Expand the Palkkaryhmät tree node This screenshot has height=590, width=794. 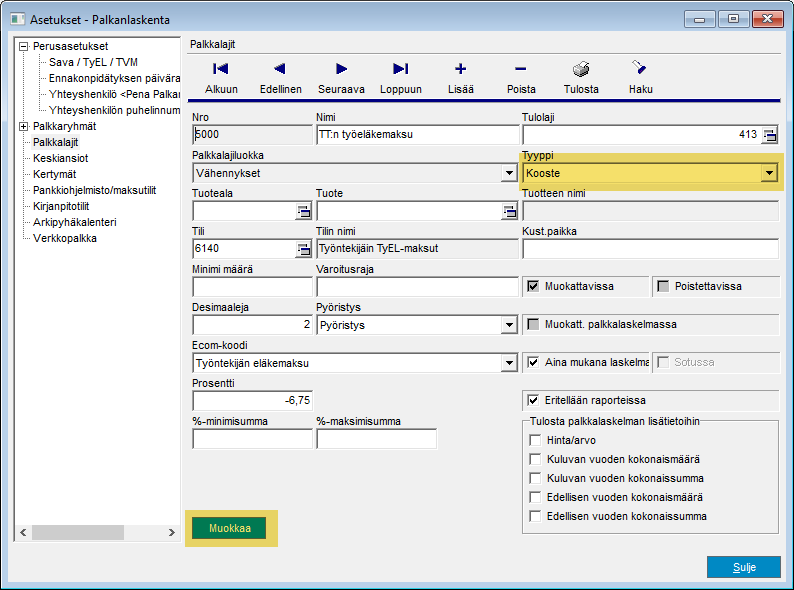pyautogui.click(x=23, y=127)
